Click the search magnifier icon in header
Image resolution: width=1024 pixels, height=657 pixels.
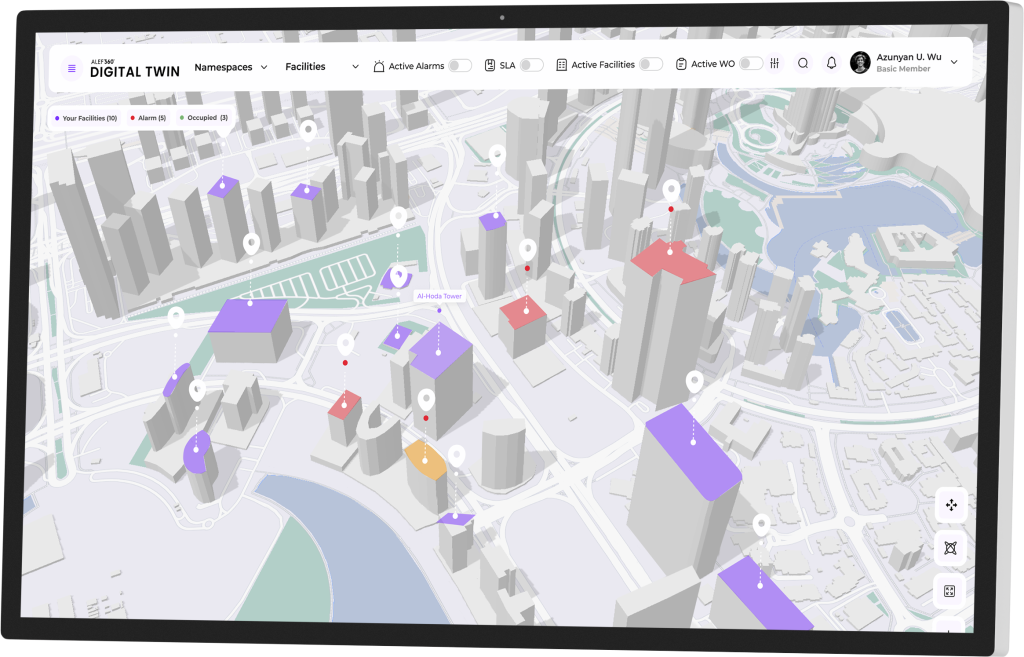coord(802,63)
